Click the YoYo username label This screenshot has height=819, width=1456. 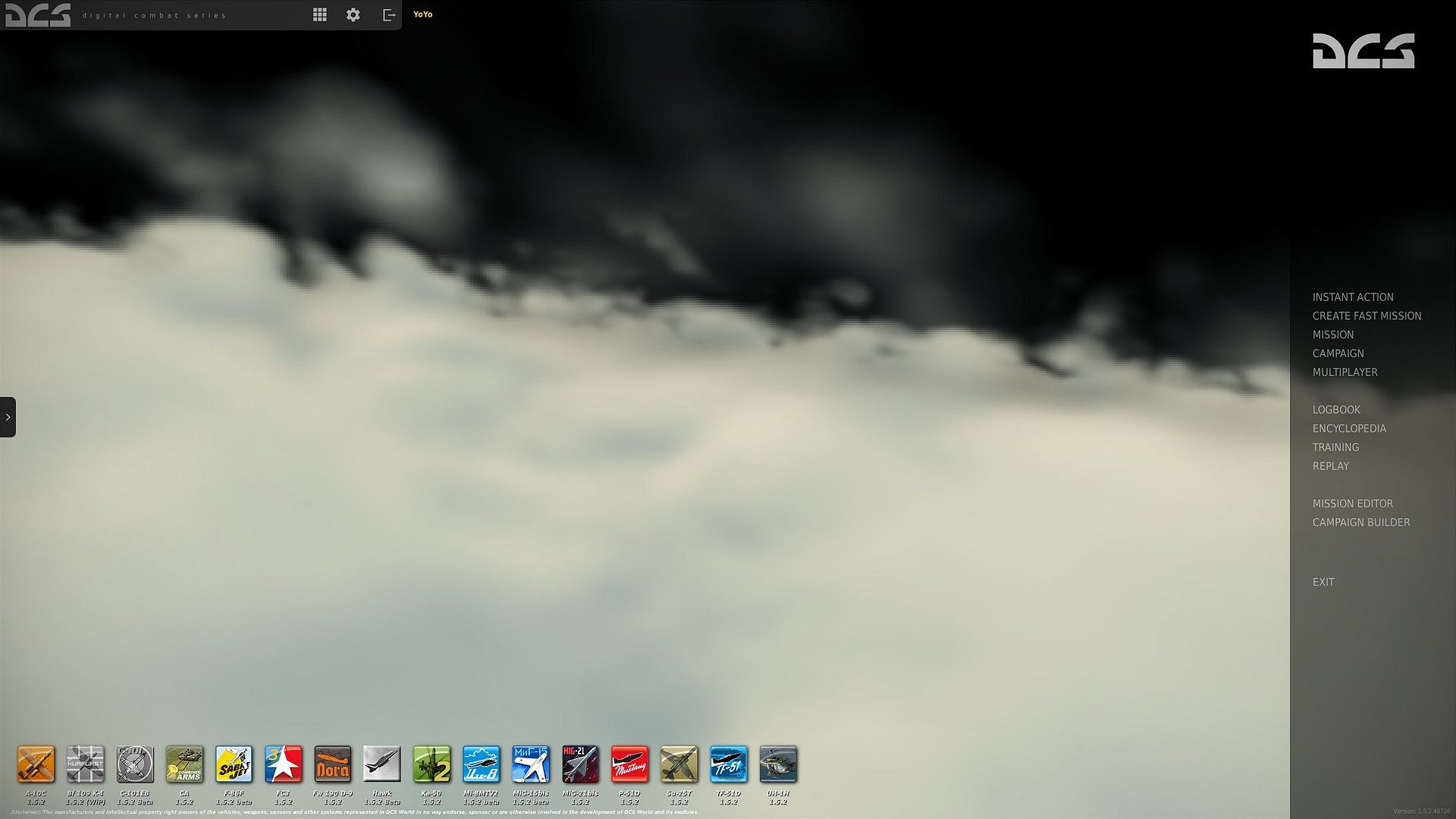coord(422,14)
